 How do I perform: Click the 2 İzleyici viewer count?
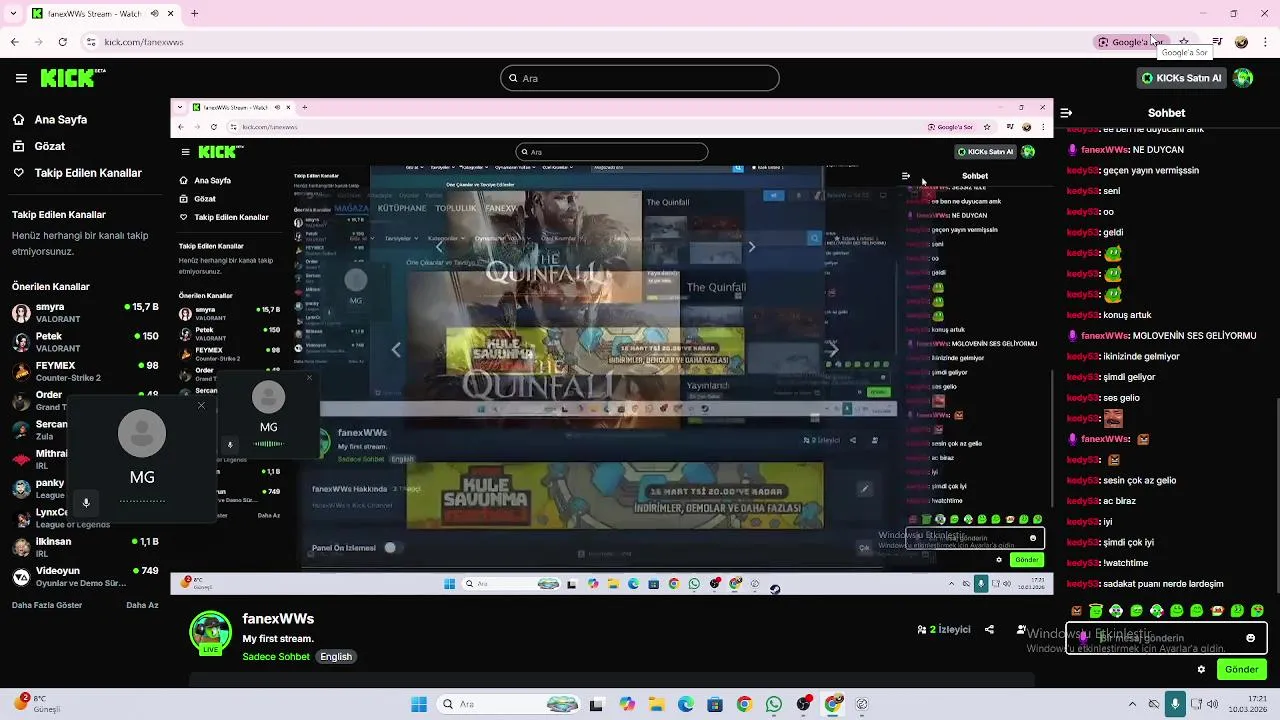click(944, 630)
